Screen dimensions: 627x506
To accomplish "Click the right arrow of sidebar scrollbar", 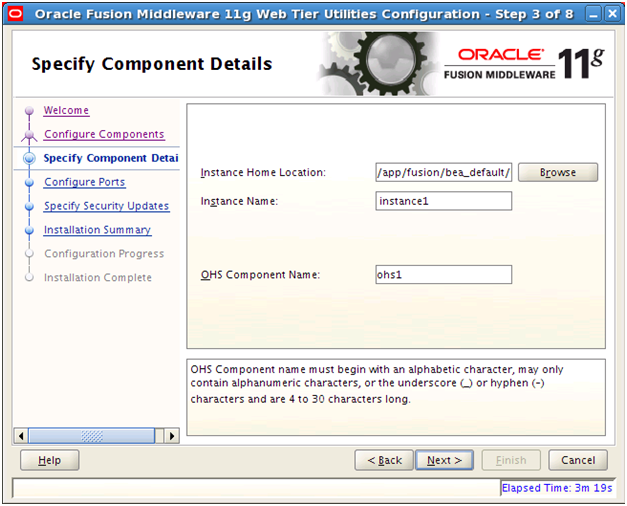I will 172,436.
